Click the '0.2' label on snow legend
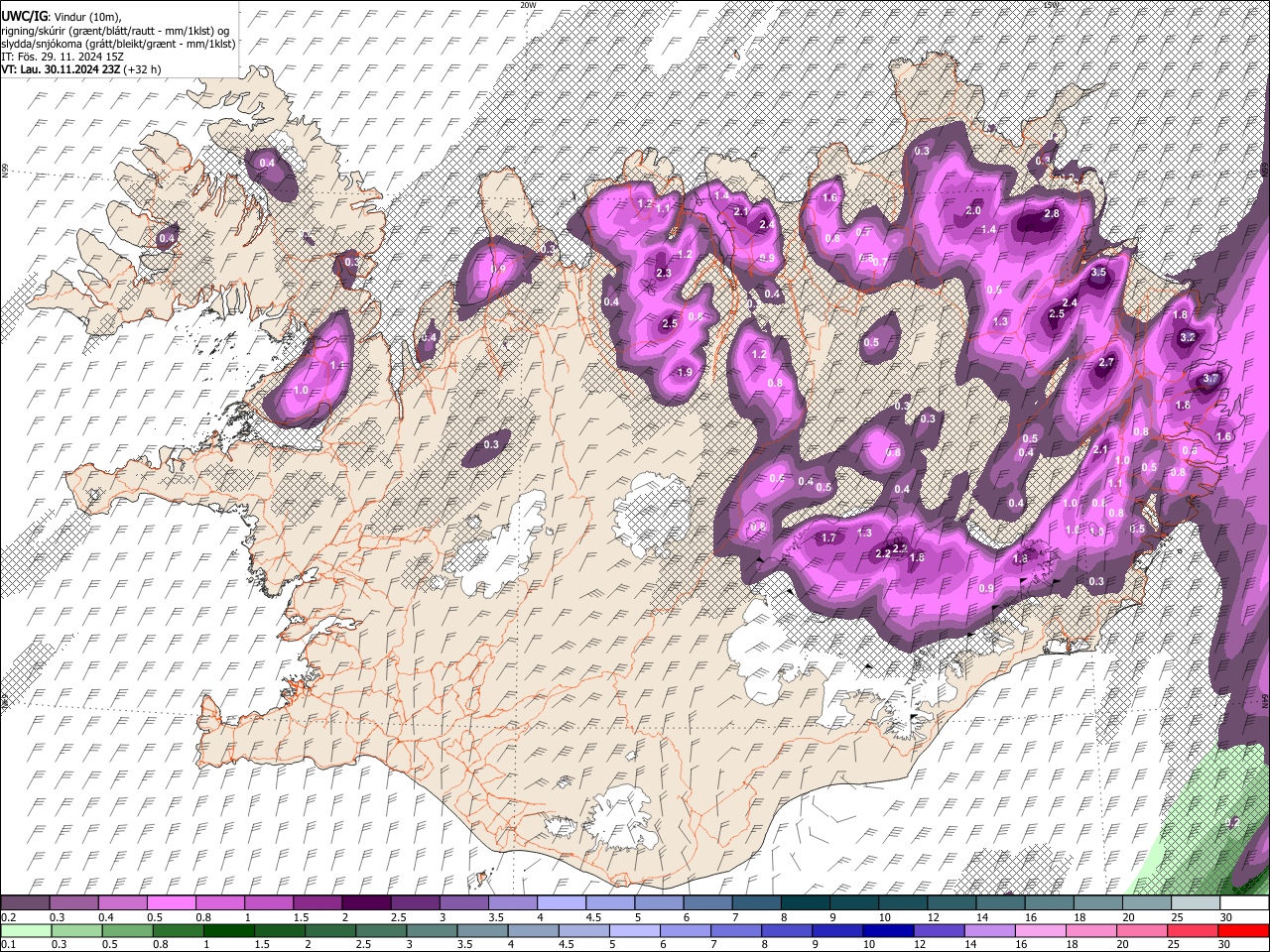The height and width of the screenshot is (952, 1270). pyautogui.click(x=8, y=917)
